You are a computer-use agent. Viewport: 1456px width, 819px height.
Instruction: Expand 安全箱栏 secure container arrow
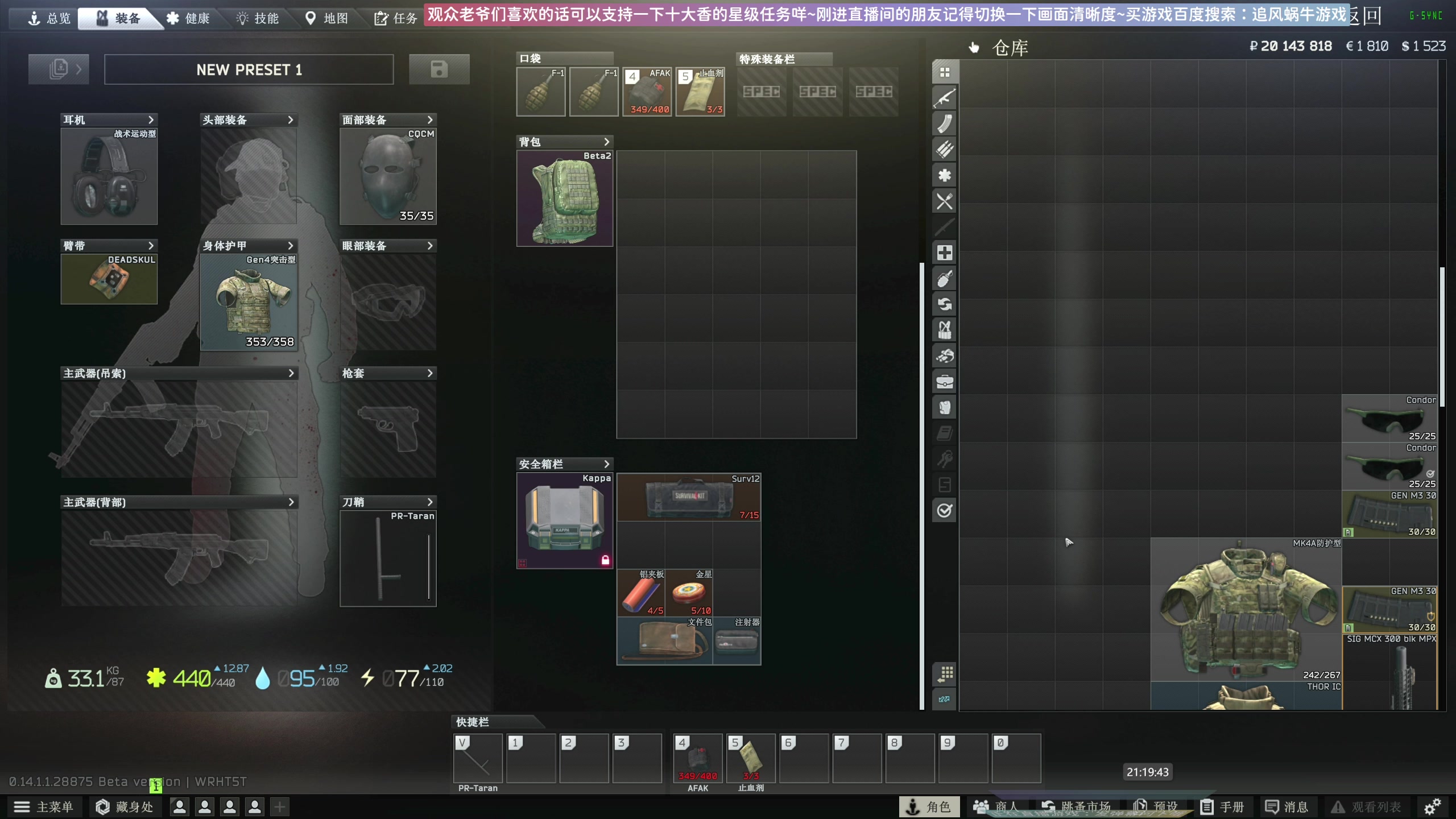click(606, 464)
